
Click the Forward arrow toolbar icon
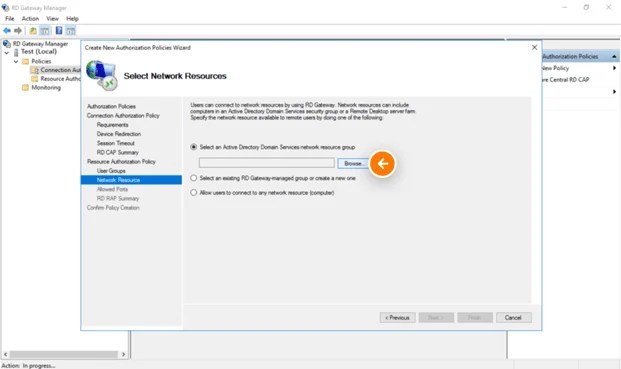coord(18,30)
